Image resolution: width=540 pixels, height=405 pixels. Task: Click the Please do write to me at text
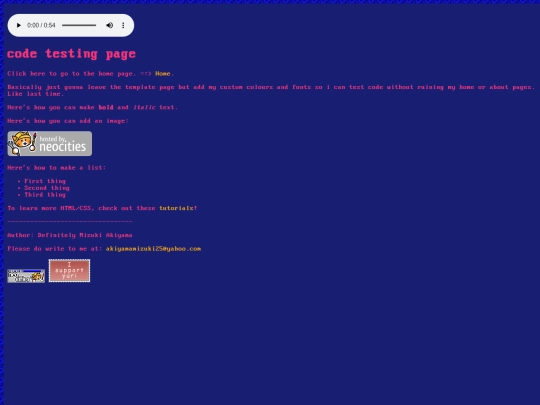coord(55,249)
